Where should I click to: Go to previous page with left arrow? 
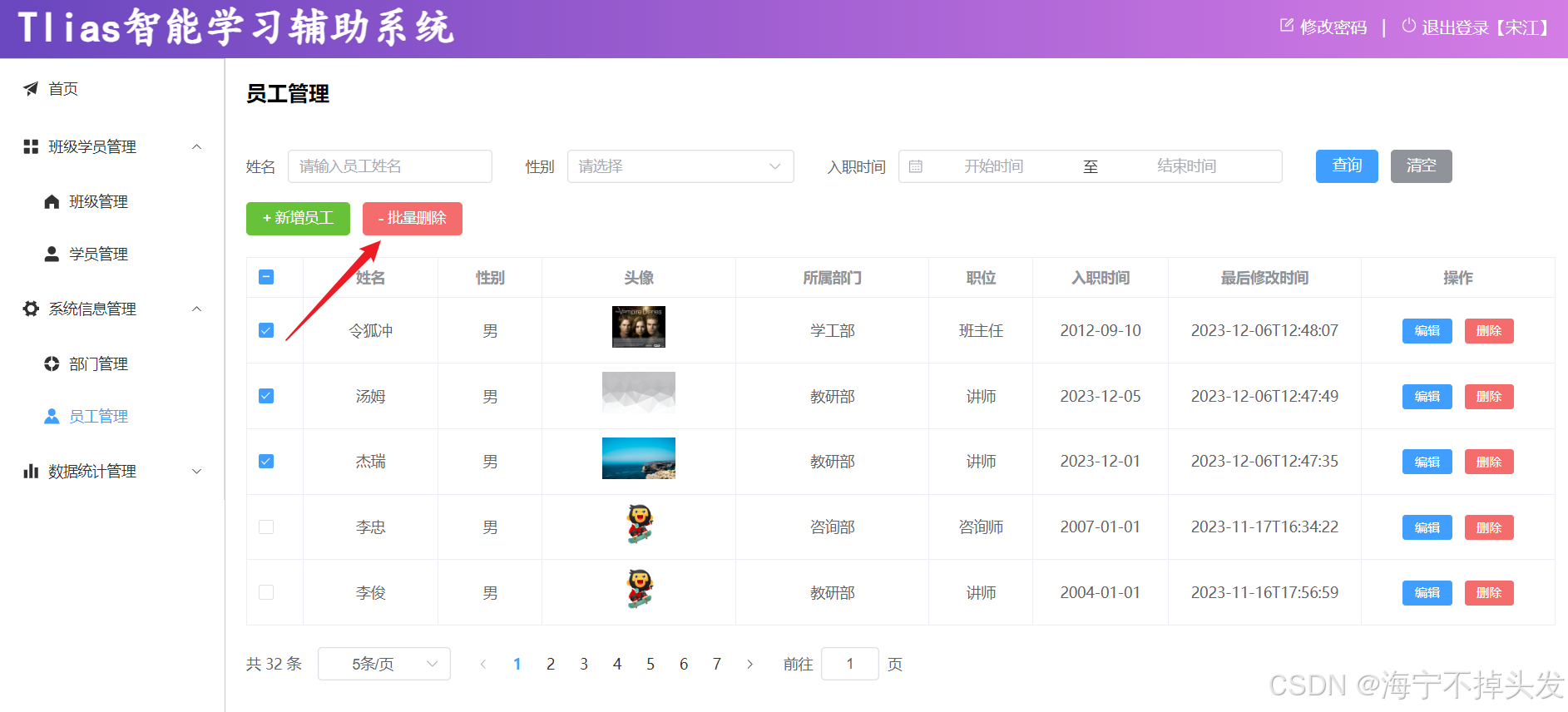coord(483,664)
